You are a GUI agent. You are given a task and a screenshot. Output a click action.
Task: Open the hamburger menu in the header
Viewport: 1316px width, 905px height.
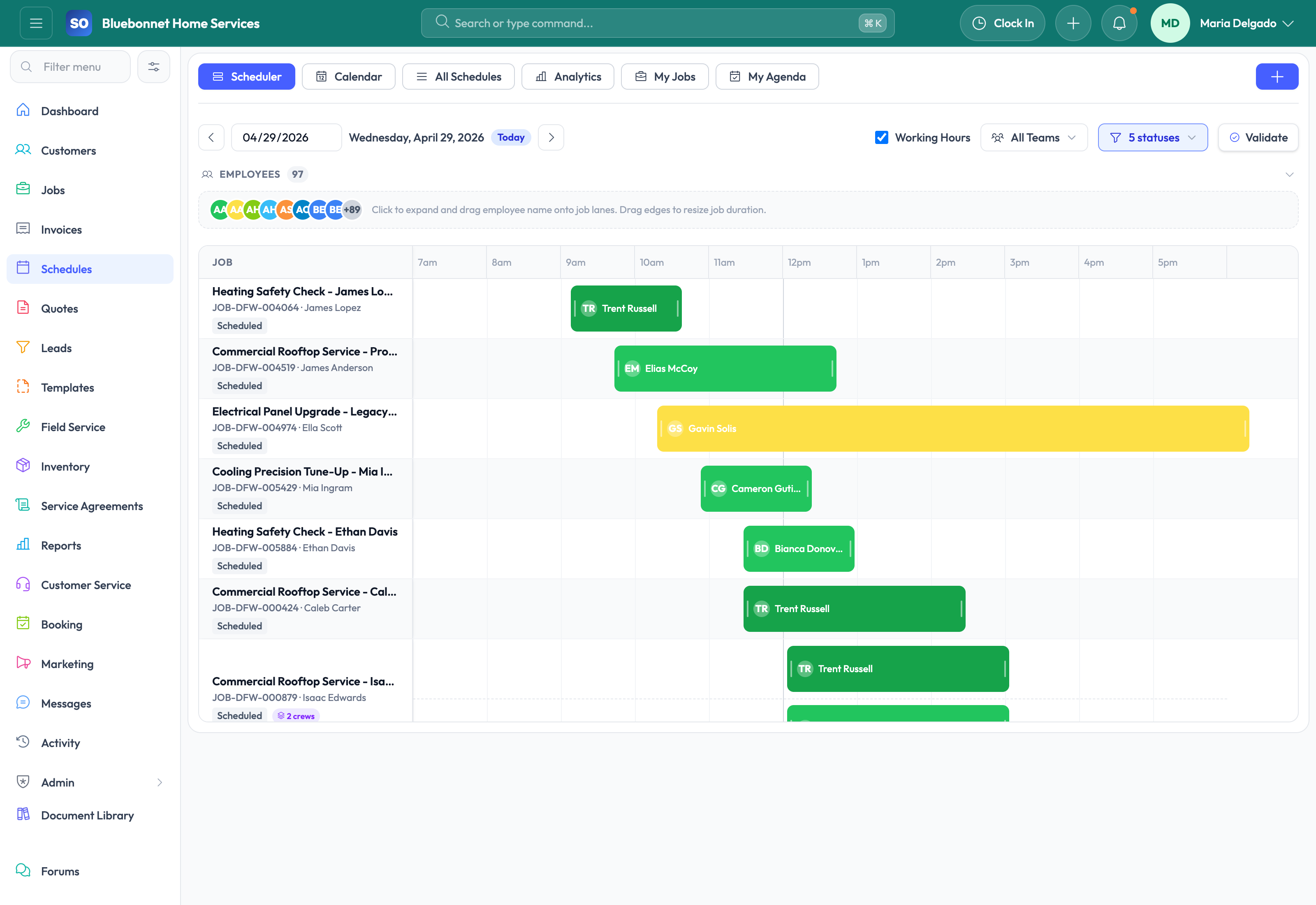click(x=36, y=23)
